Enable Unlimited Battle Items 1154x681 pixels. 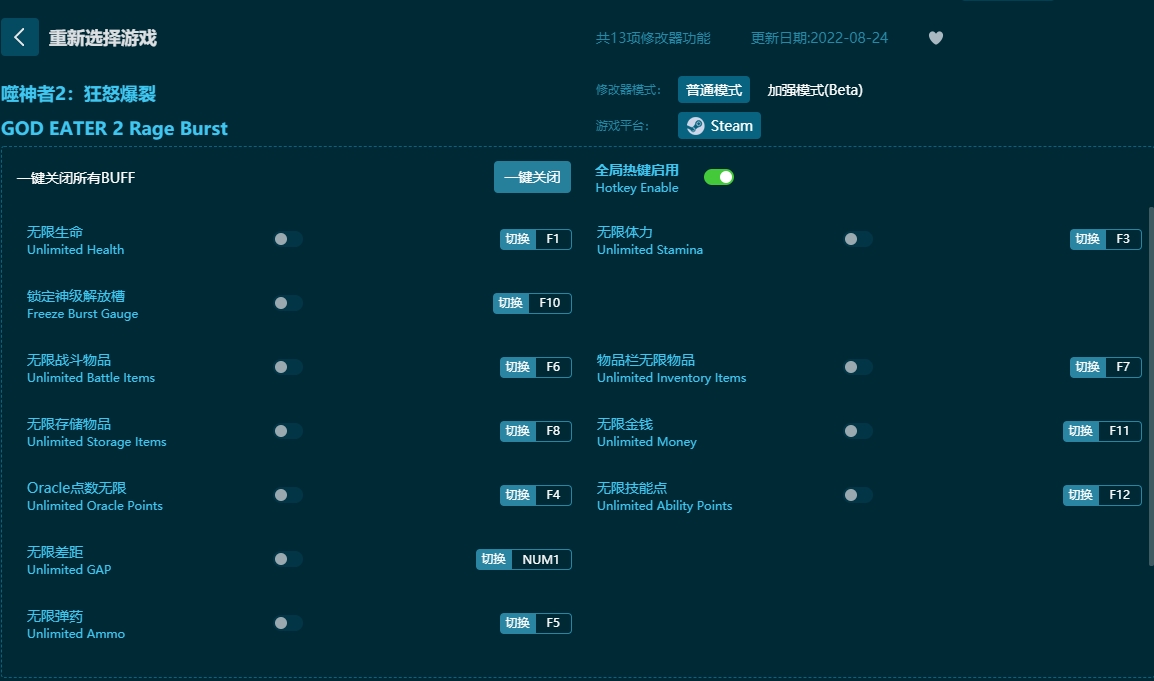tap(288, 367)
